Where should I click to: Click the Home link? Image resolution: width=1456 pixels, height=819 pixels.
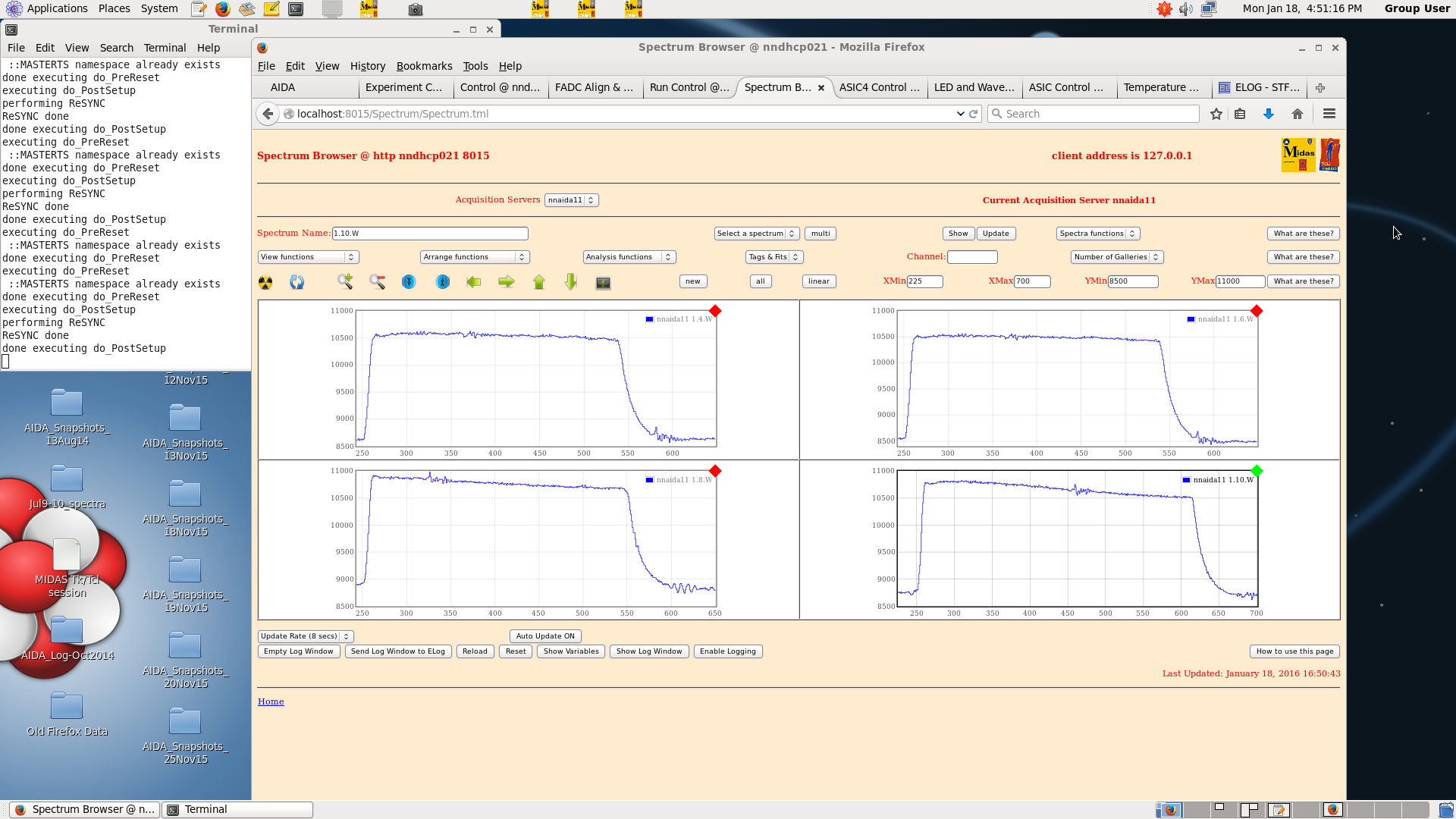(271, 701)
